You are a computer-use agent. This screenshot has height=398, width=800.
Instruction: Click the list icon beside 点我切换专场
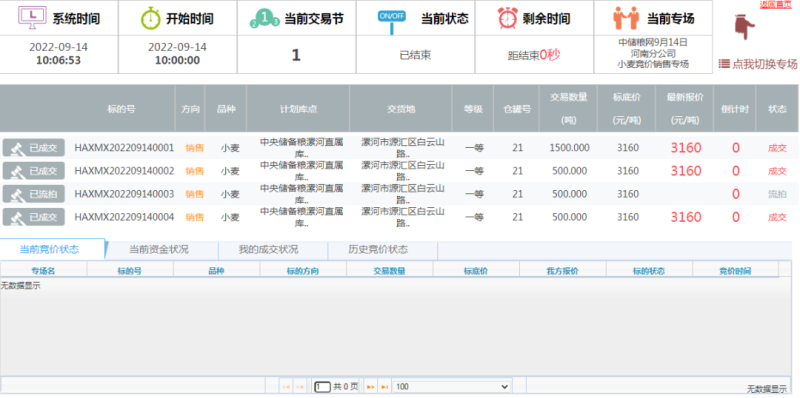point(724,64)
